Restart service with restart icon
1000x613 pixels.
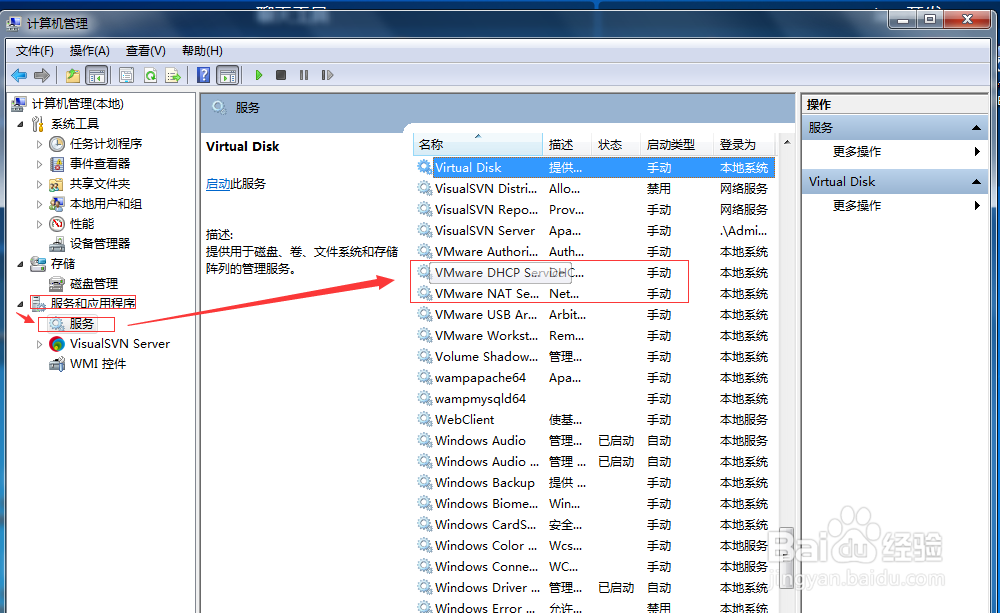click(x=327, y=75)
